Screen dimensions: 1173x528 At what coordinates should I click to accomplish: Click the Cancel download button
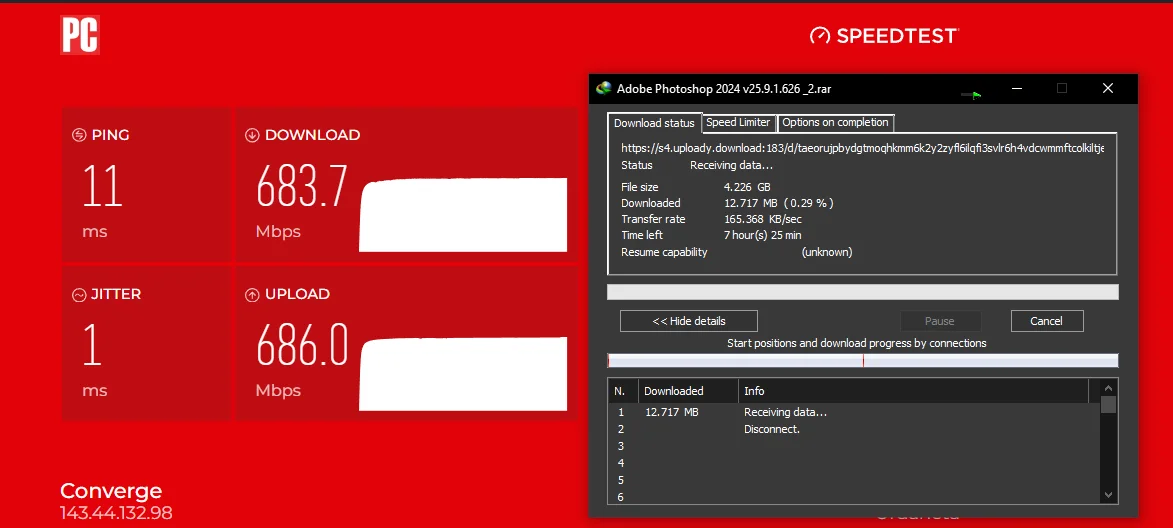tap(1047, 321)
